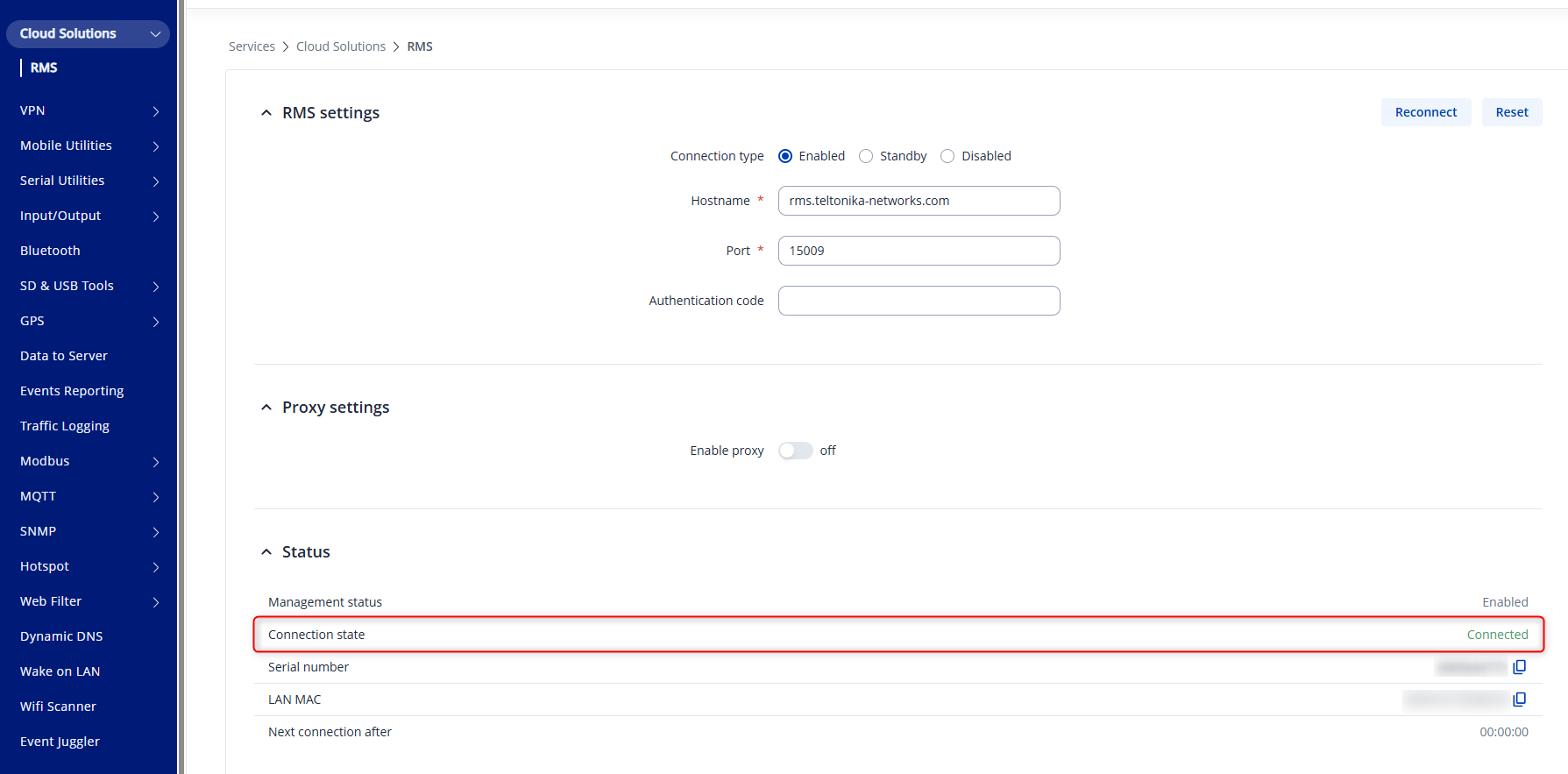Click the Authentication code field

919,301
